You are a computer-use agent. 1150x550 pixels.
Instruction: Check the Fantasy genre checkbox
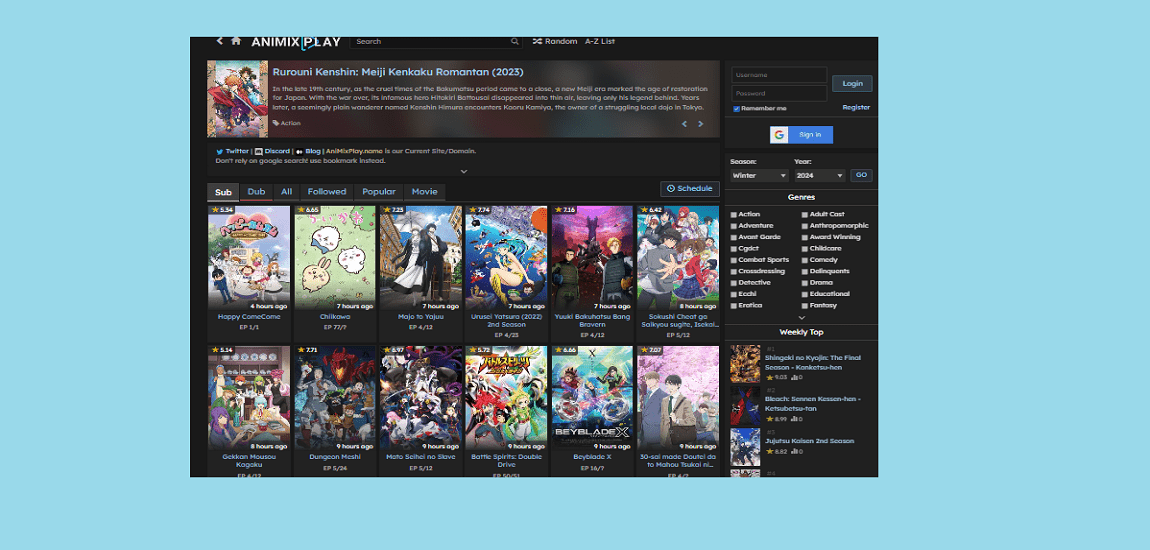tap(805, 306)
